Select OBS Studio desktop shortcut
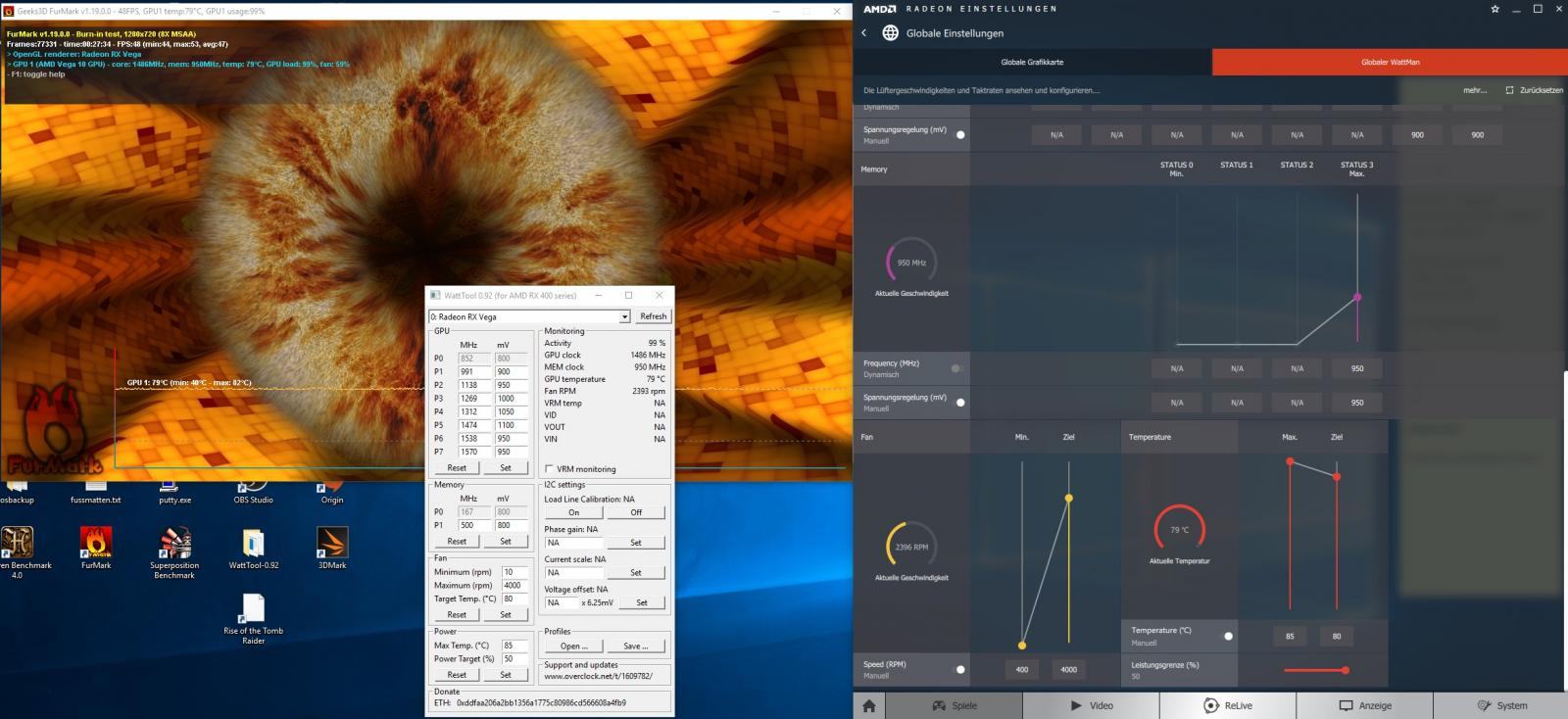 254,492
